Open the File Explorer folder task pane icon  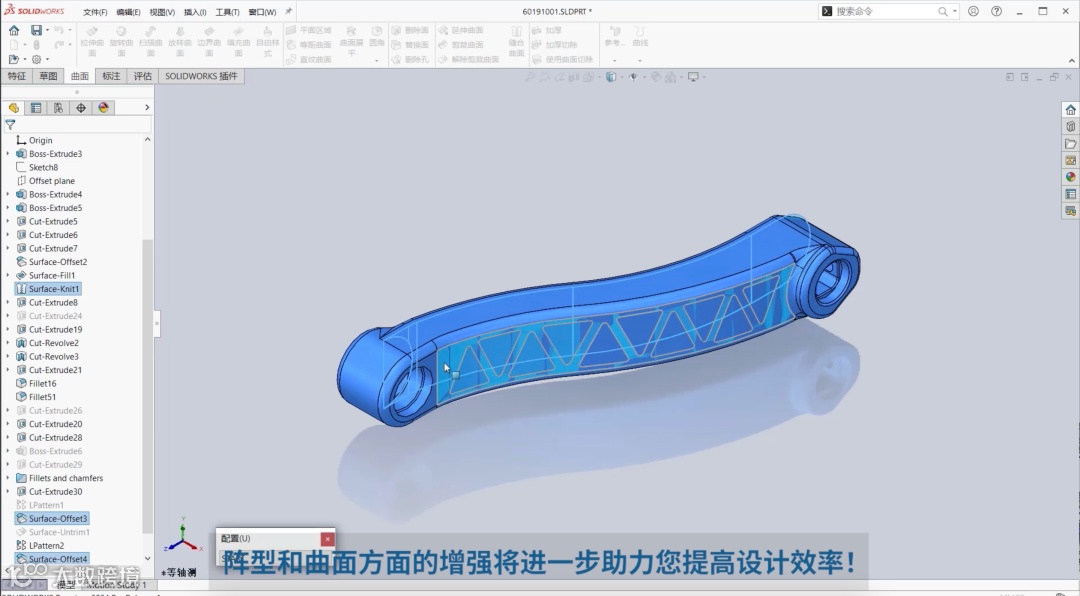[1070, 143]
